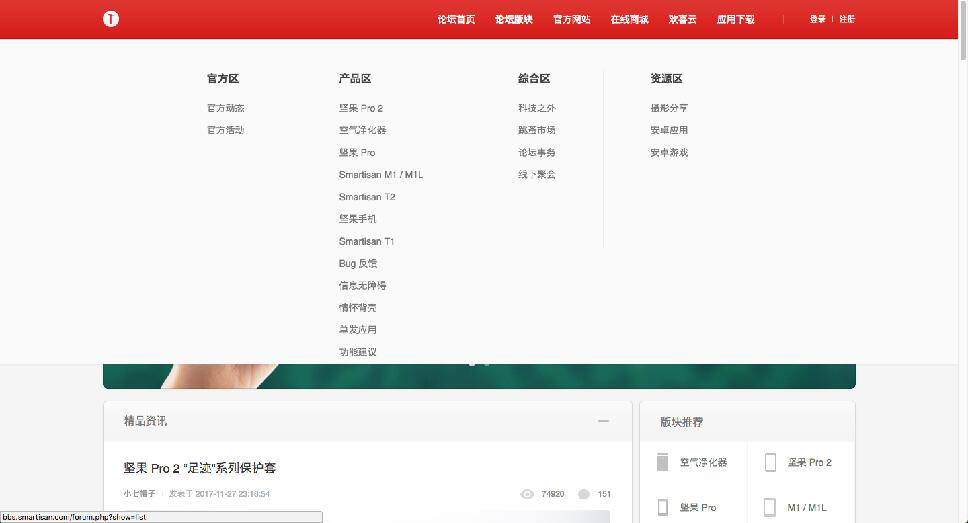This screenshot has width=968, height=523.
Task: Click the comment count 151
Action: pos(604,494)
